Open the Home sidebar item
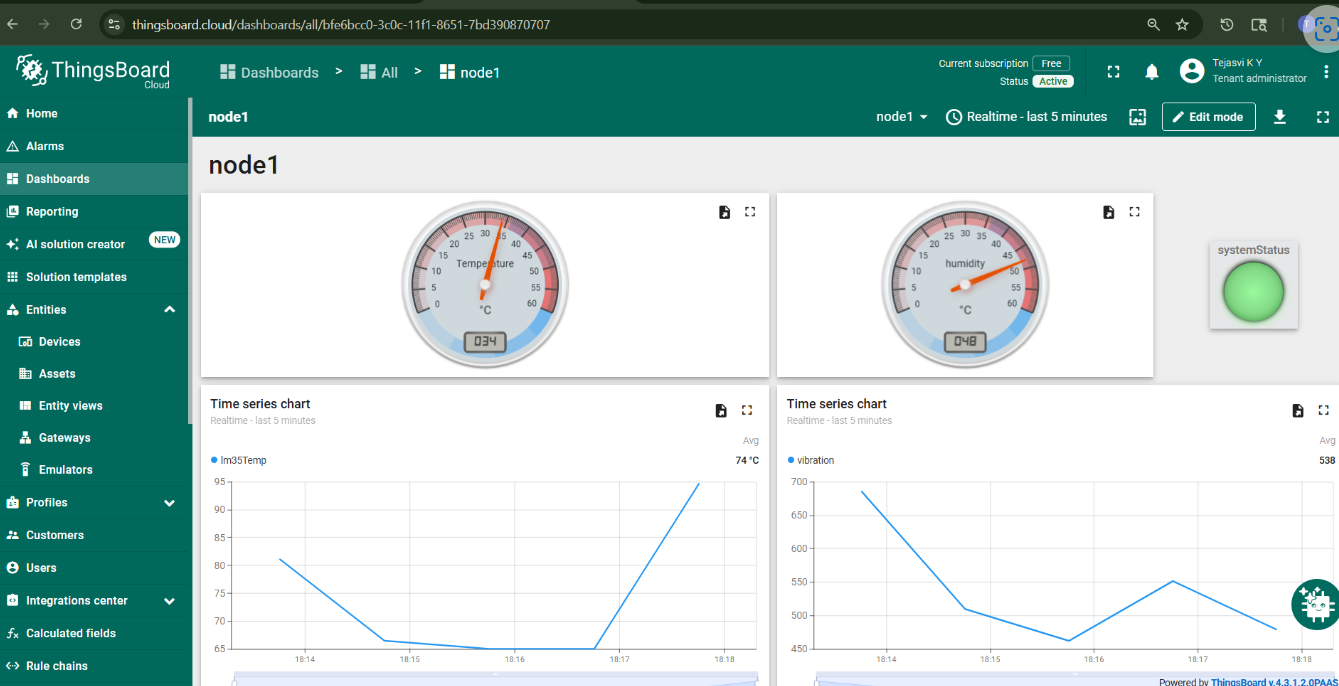 click(94, 113)
